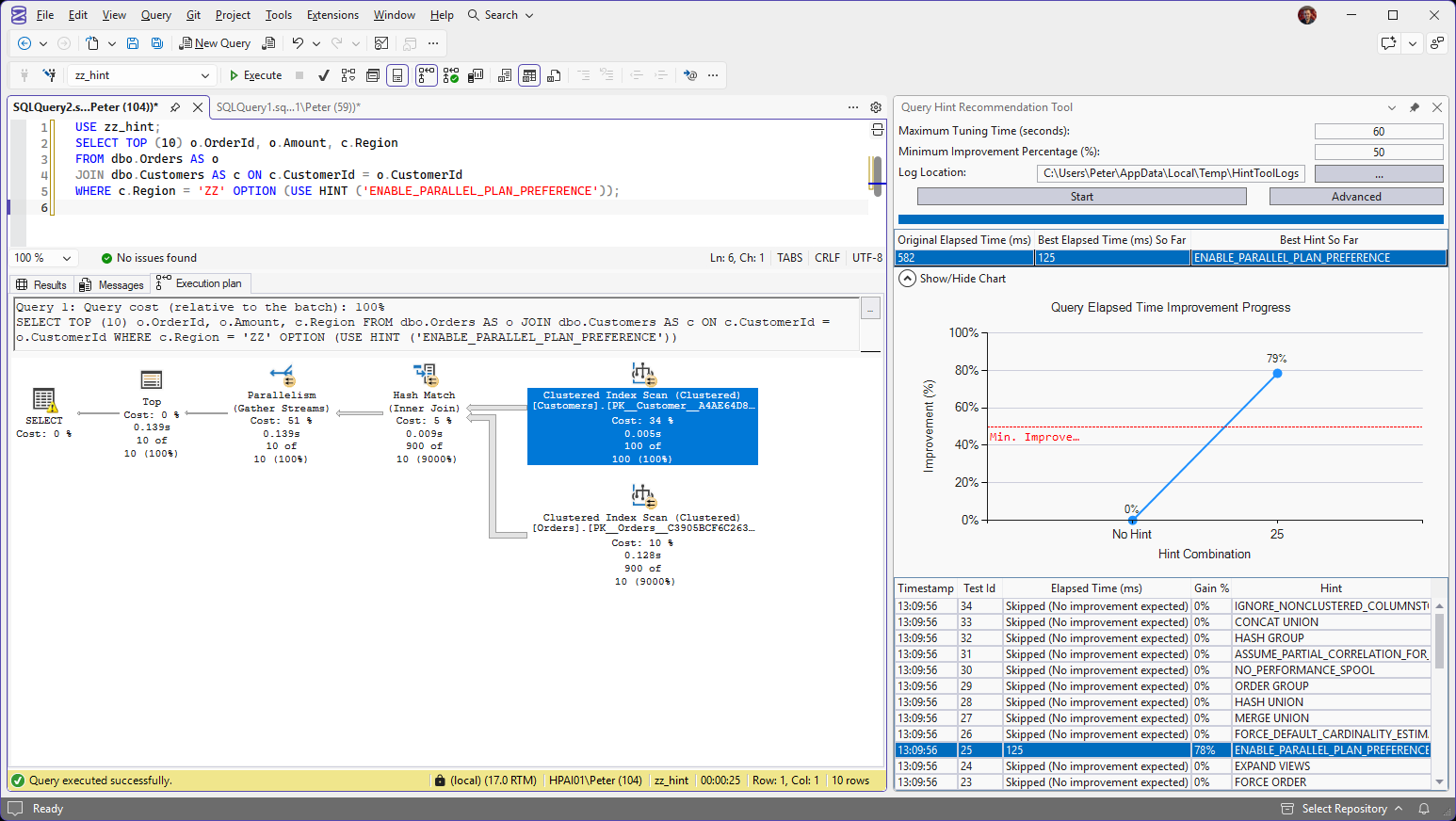Image resolution: width=1456 pixels, height=821 pixels.
Task: Toggle Results to Grid mode
Action: tap(529, 75)
